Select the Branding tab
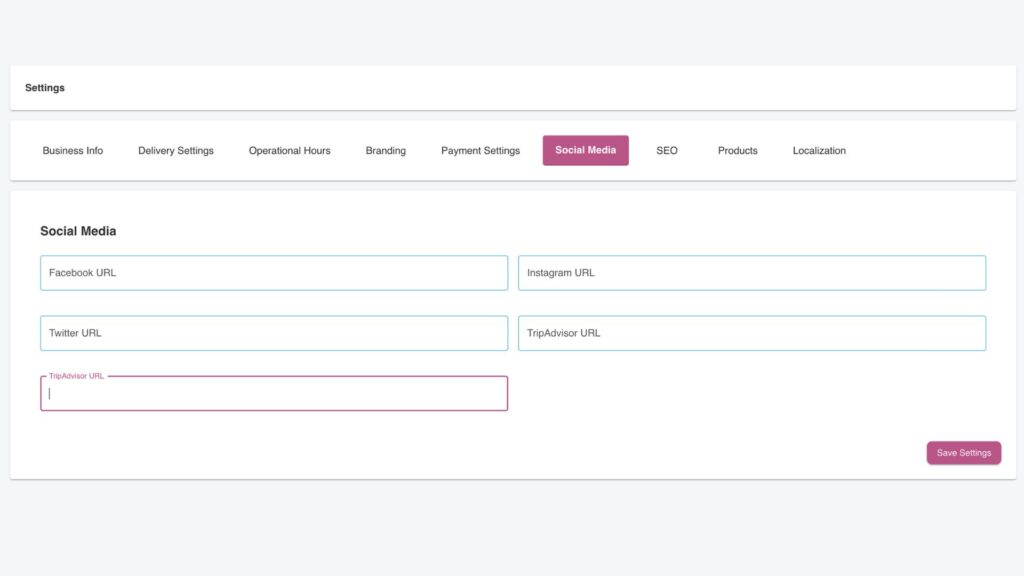1024x576 pixels. tap(385, 151)
